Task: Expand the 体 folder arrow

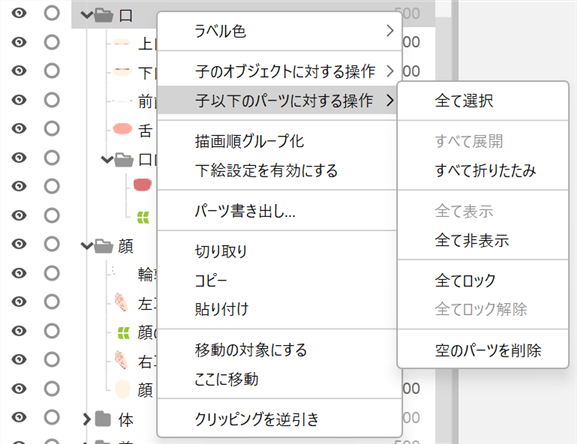Action: pyautogui.click(x=86, y=419)
